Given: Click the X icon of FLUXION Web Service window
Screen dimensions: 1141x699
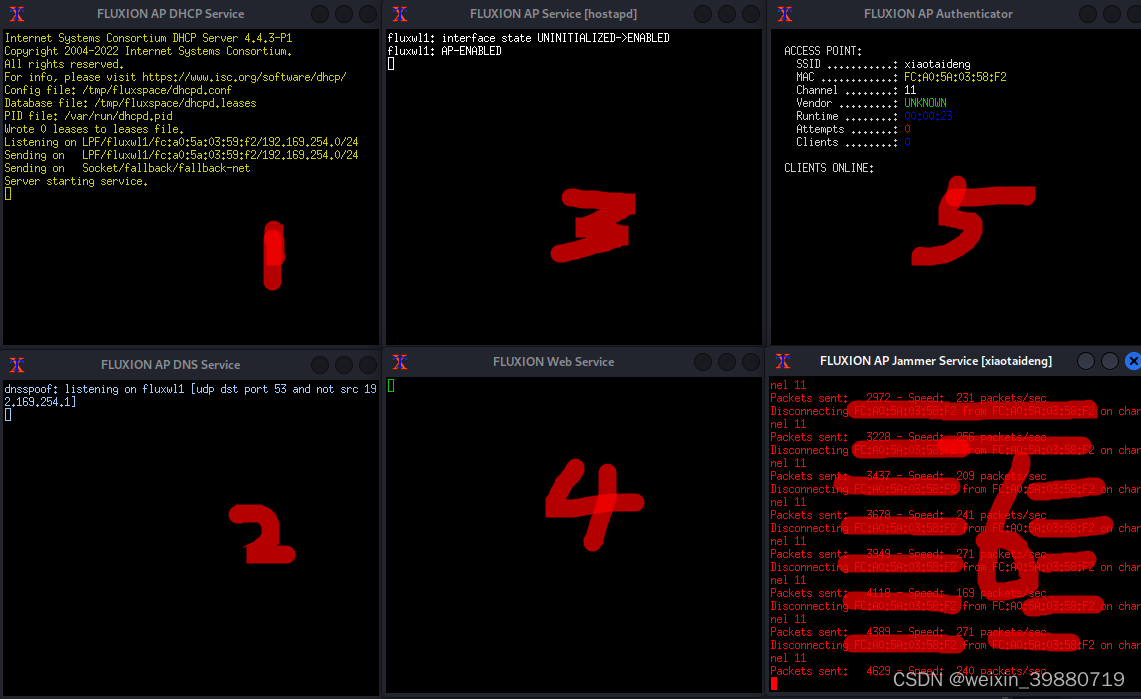Looking at the screenshot, I should (399, 362).
